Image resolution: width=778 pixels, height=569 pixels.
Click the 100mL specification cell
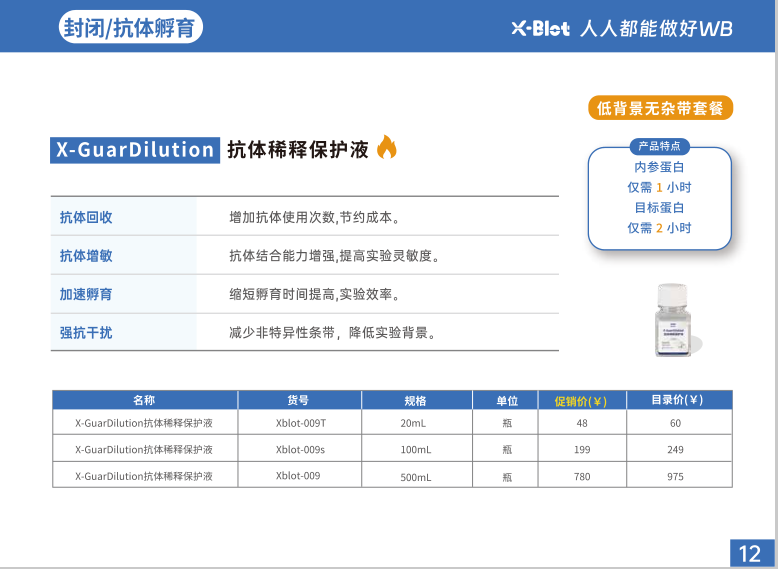click(x=416, y=450)
